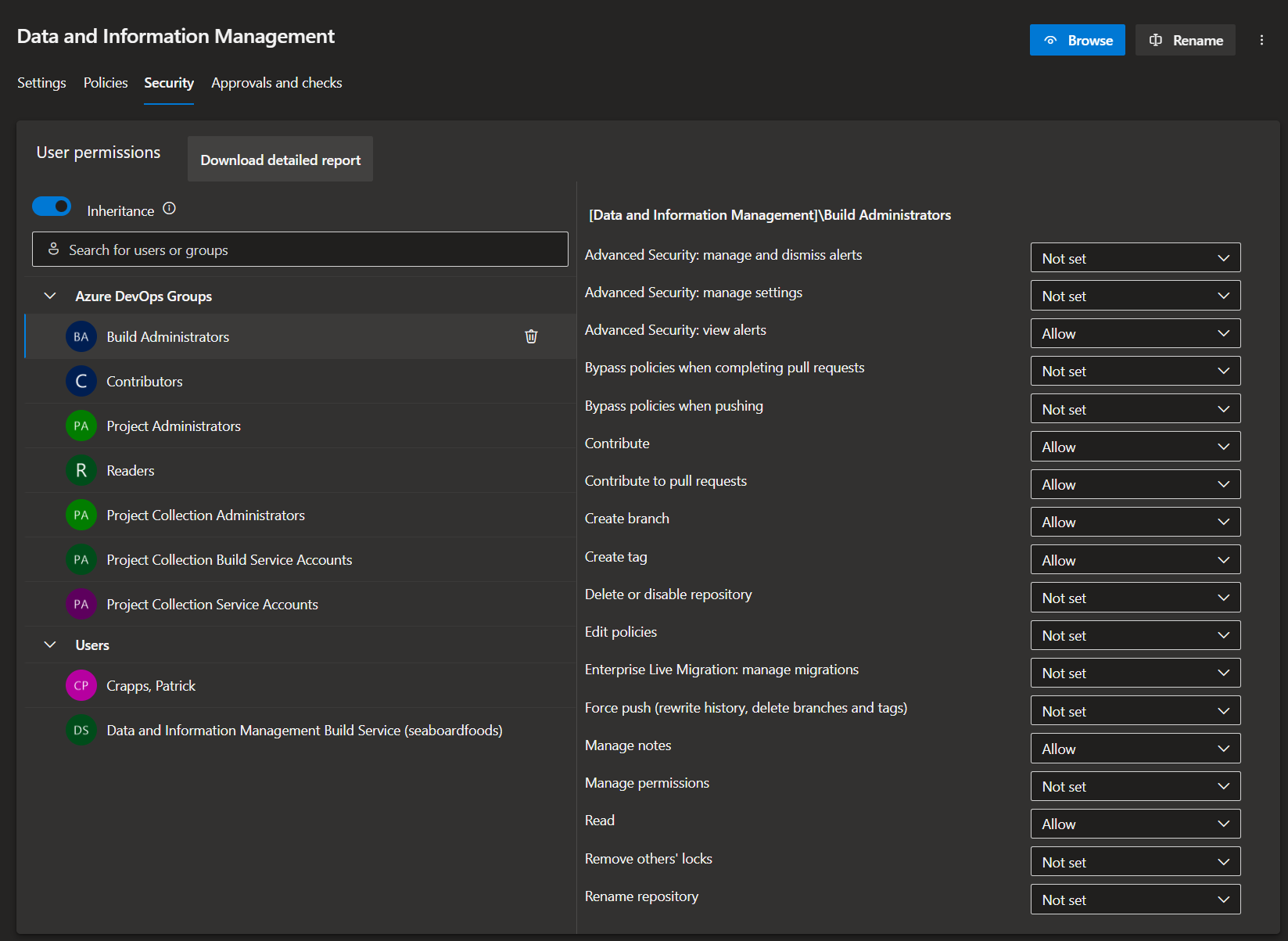This screenshot has width=1288, height=941.
Task: Switch to the Policies tab
Action: click(106, 83)
